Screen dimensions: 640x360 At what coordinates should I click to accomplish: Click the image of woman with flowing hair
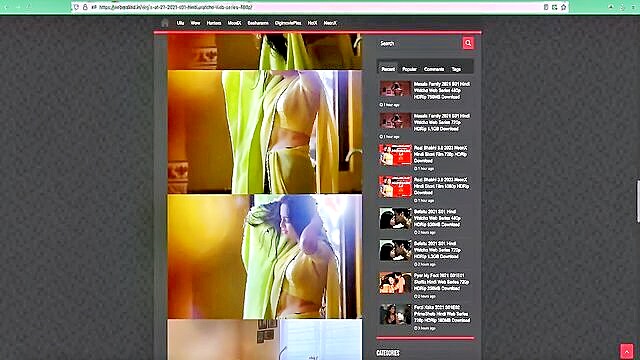[x=265, y=257]
